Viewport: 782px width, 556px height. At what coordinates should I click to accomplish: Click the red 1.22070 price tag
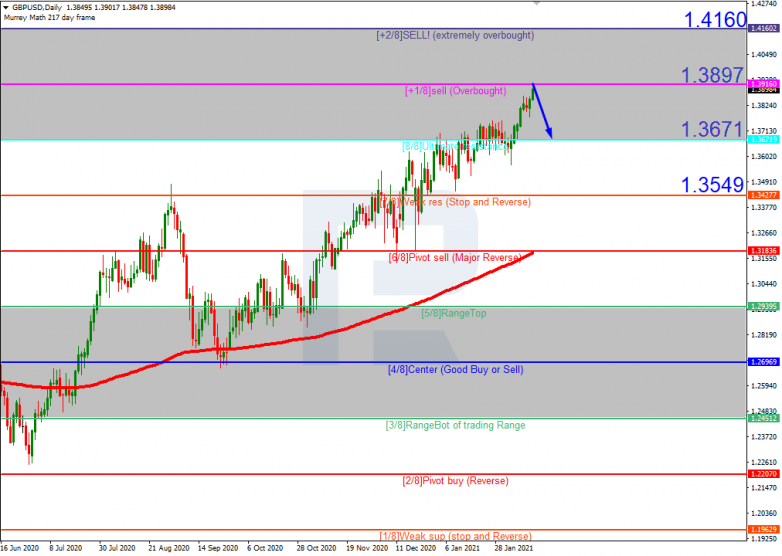pyautogui.click(x=764, y=474)
